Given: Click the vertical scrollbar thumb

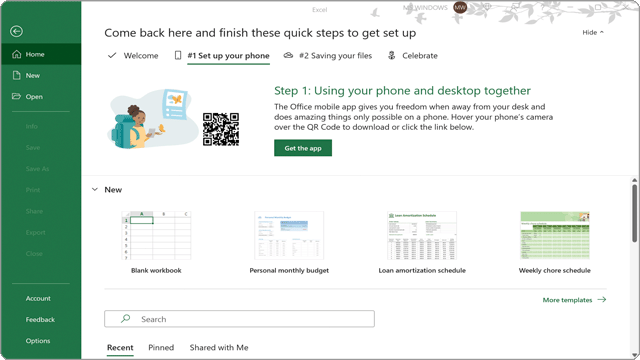Looking at the screenshot, I should click(634, 213).
